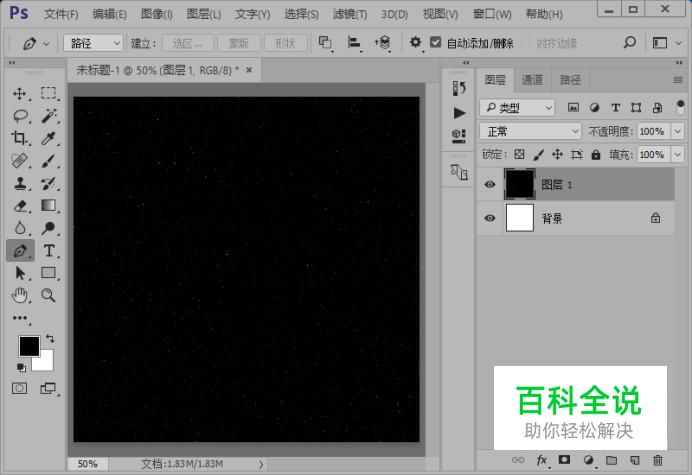Toggle layer filtering switch
Screen dimensions: 692x475
click(680, 107)
